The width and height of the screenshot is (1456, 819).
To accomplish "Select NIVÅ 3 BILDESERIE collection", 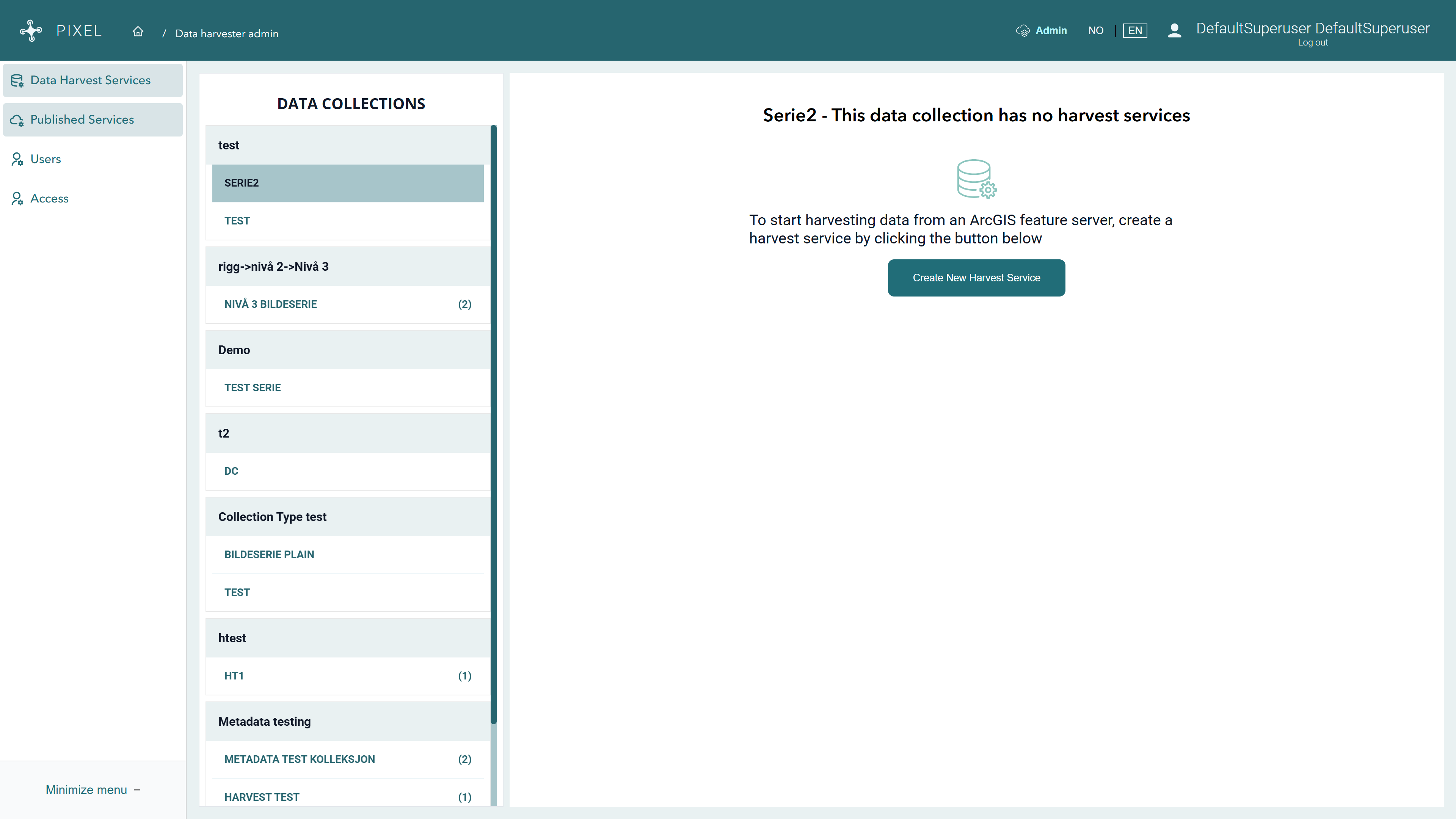I will 271,304.
